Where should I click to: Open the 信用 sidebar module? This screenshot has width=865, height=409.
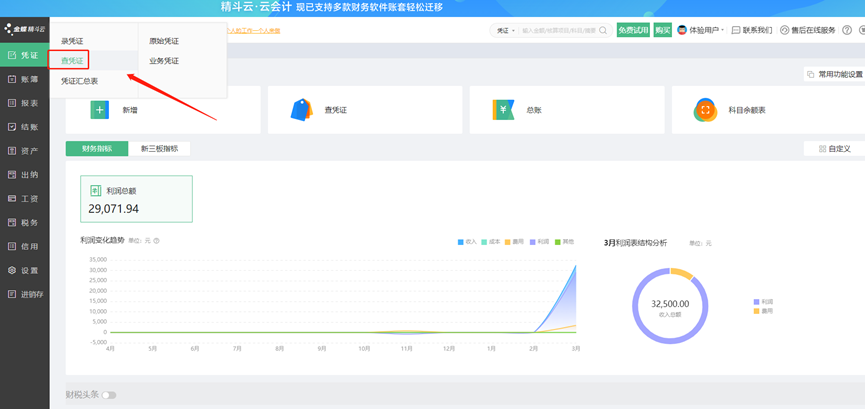click(24, 247)
